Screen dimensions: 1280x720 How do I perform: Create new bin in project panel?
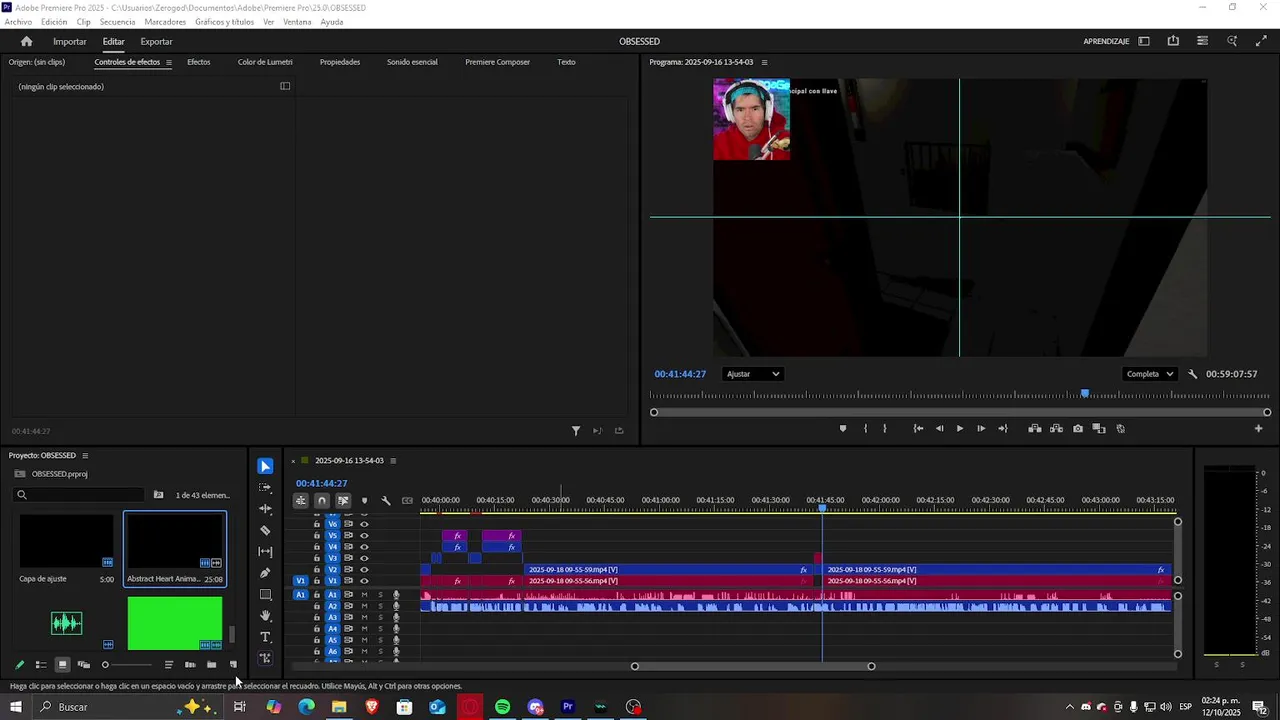coord(211,664)
